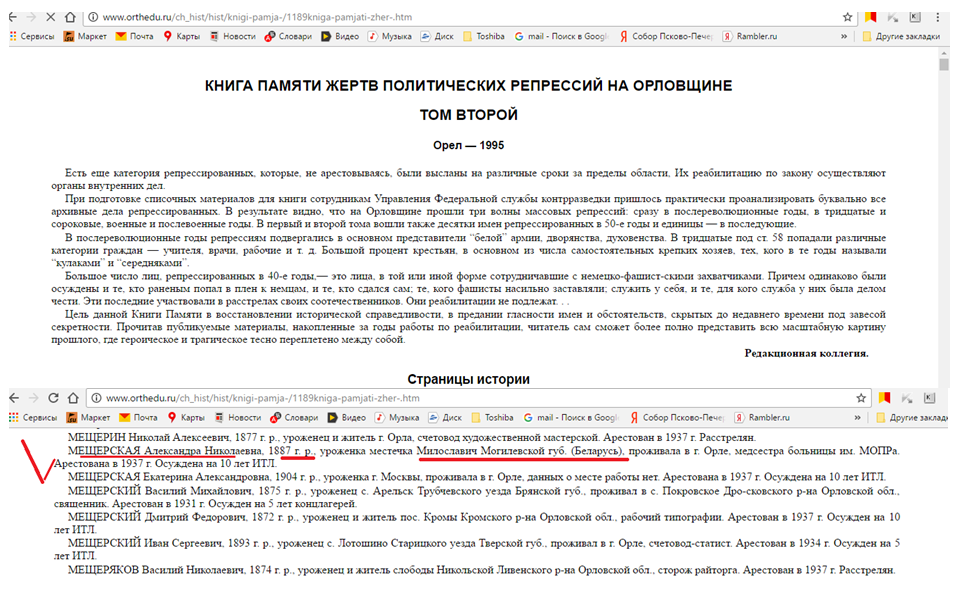
Task: Open Словари bookmark in upper bookmarks bar
Action: point(288,36)
